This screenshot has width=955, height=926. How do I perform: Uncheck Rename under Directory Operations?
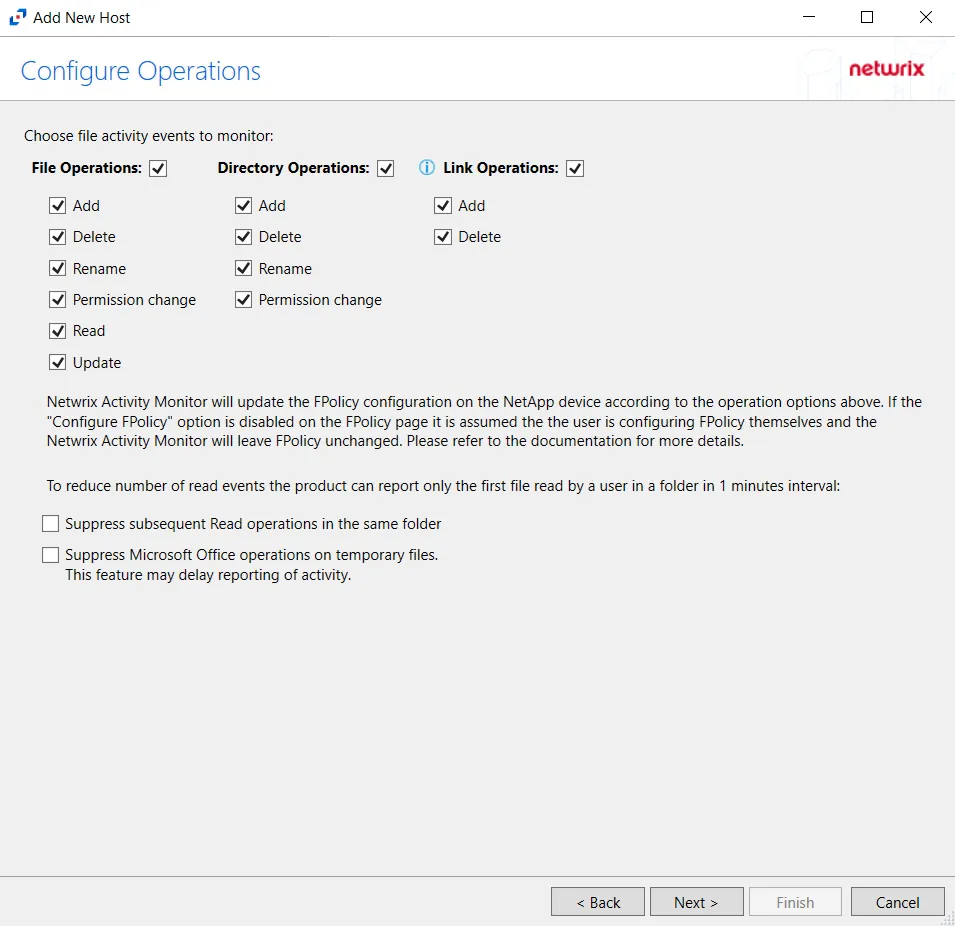pyautogui.click(x=243, y=268)
